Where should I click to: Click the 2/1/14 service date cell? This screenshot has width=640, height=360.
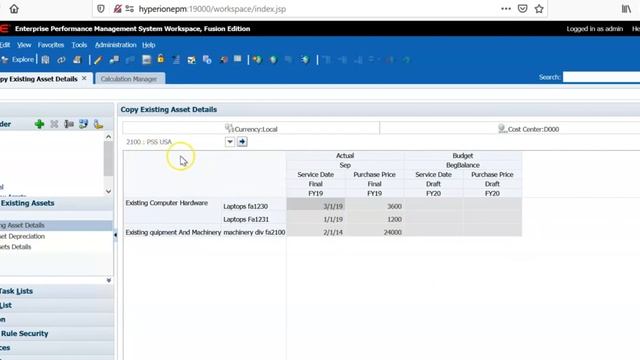click(x=316, y=232)
